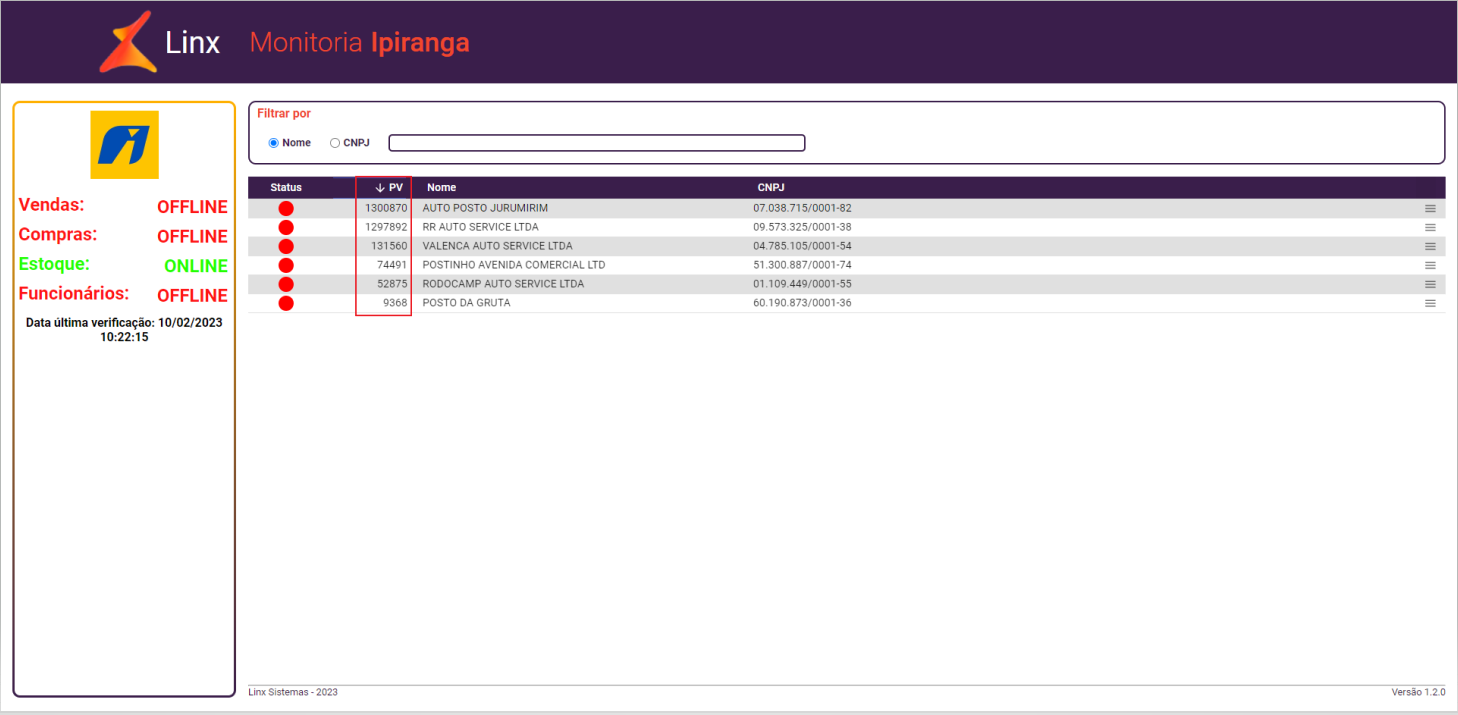Open row menu for POSTO DA GRUTA
This screenshot has height=715, width=1458.
(x=1430, y=303)
